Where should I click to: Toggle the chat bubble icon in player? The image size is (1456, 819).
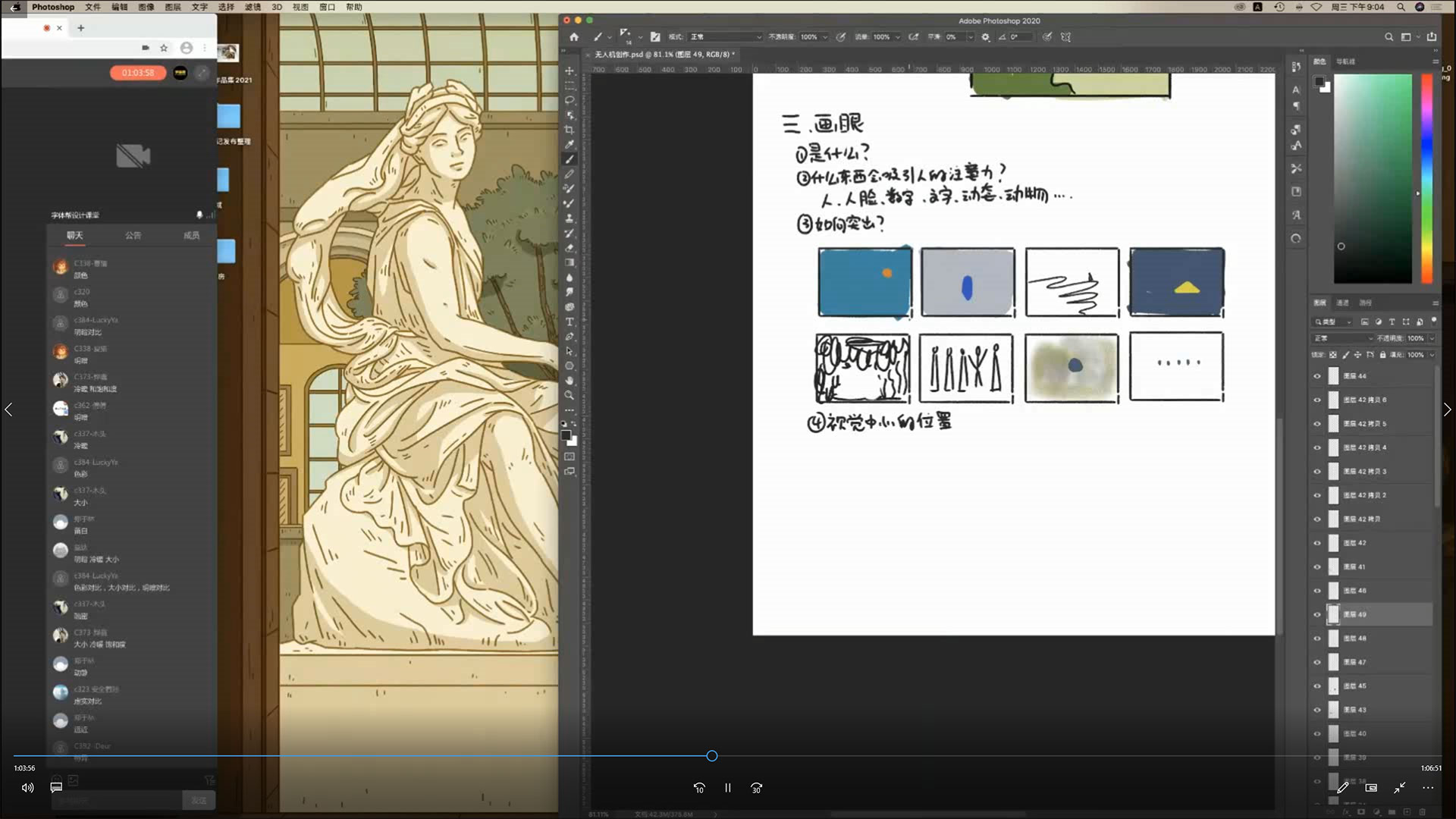point(56,788)
